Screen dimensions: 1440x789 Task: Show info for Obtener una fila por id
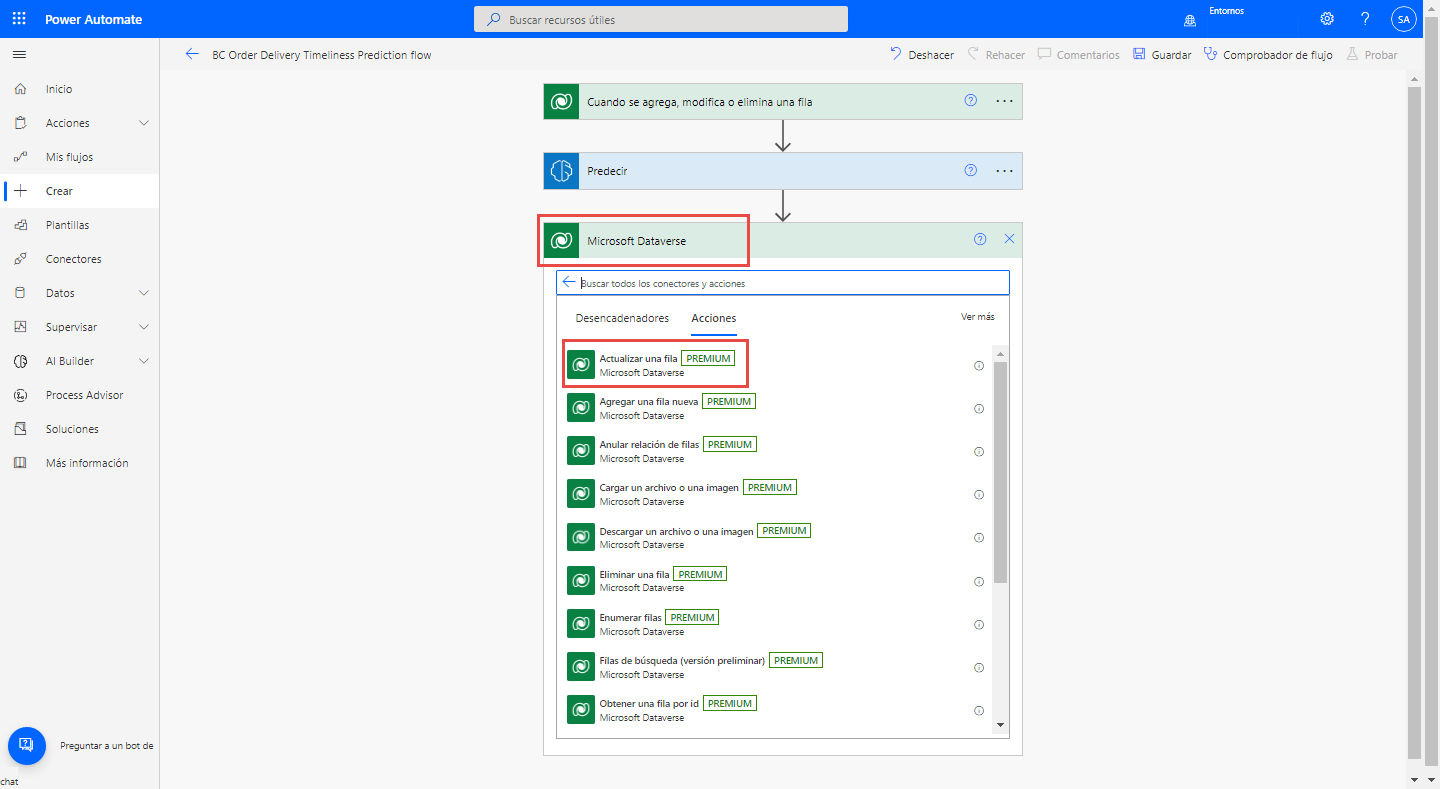tap(979, 711)
